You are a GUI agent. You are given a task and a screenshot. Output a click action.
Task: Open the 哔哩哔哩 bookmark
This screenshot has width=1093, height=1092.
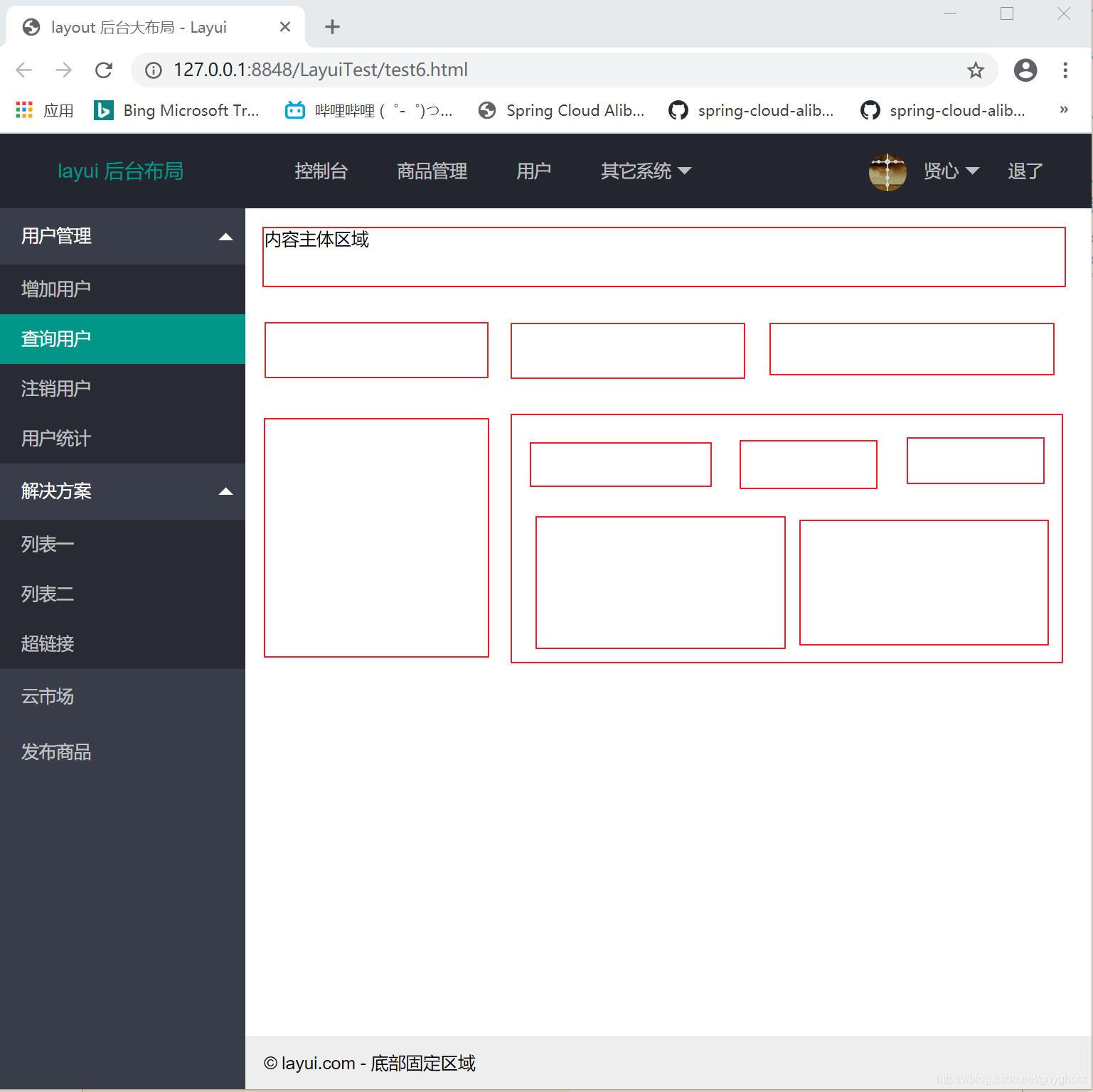coord(368,110)
